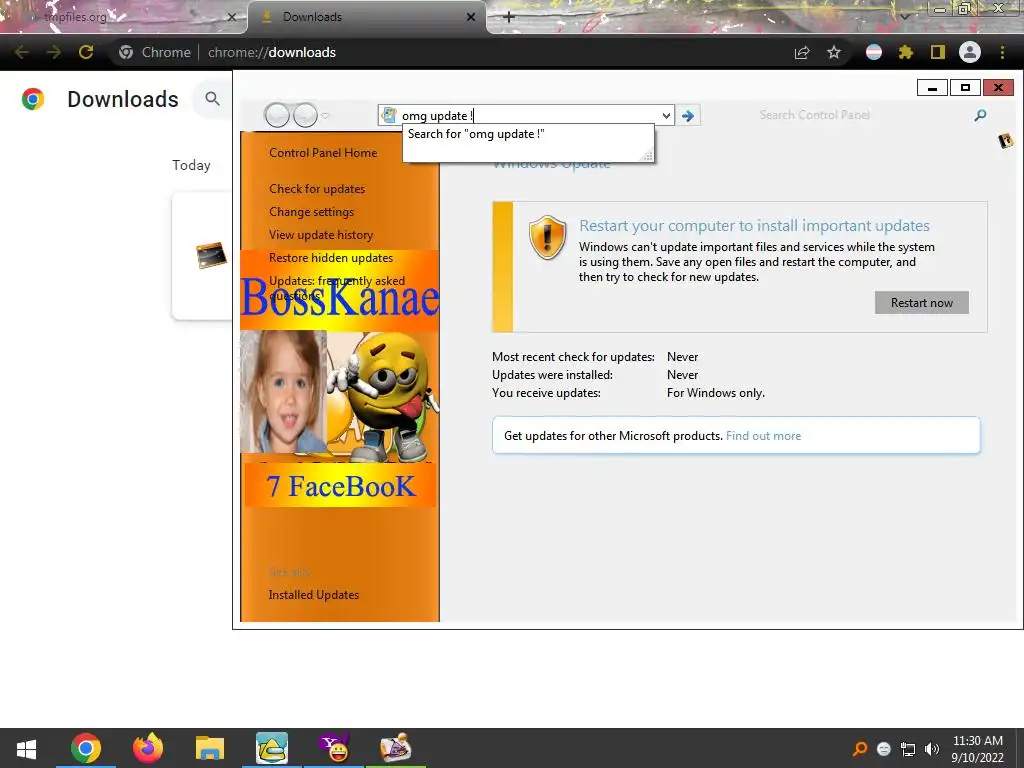The height and width of the screenshot is (768, 1024).
Task: Click the Control Panel forward button
Action: click(x=305, y=116)
